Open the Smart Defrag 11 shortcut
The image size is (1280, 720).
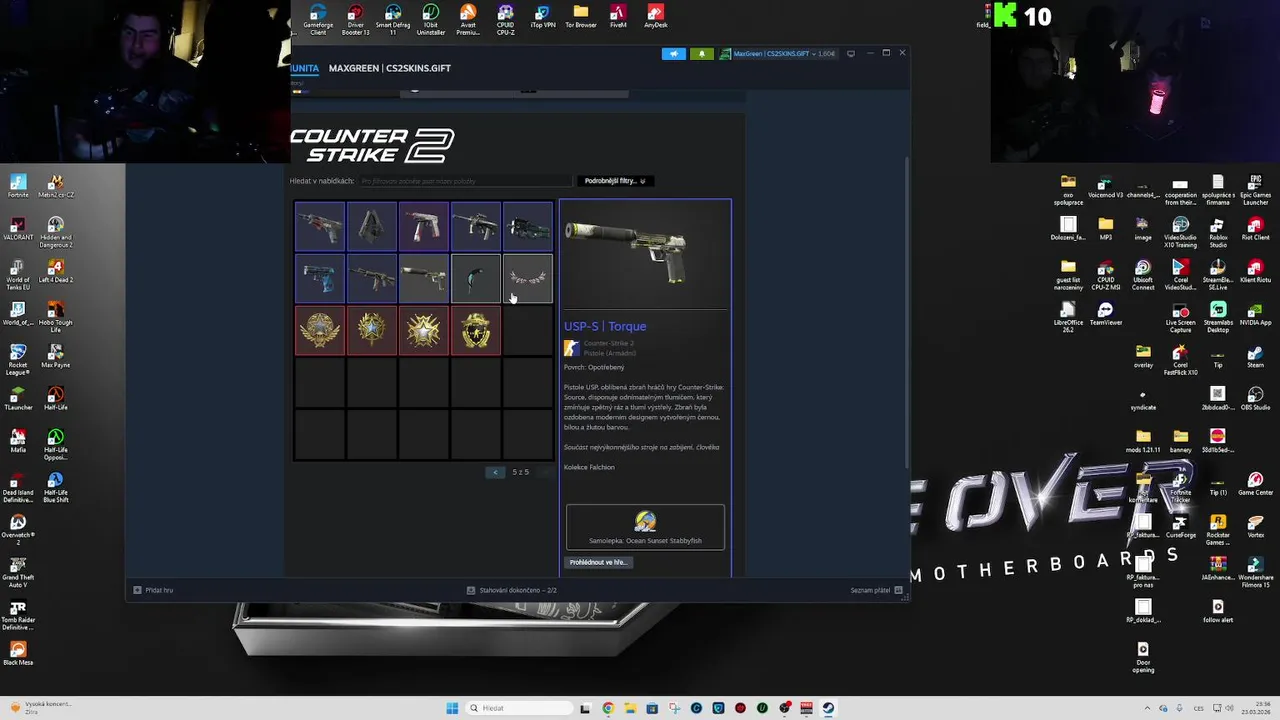393,19
